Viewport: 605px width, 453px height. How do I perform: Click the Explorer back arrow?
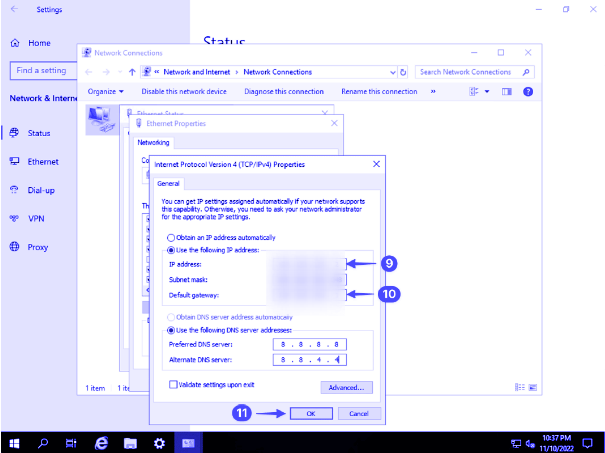(89, 72)
